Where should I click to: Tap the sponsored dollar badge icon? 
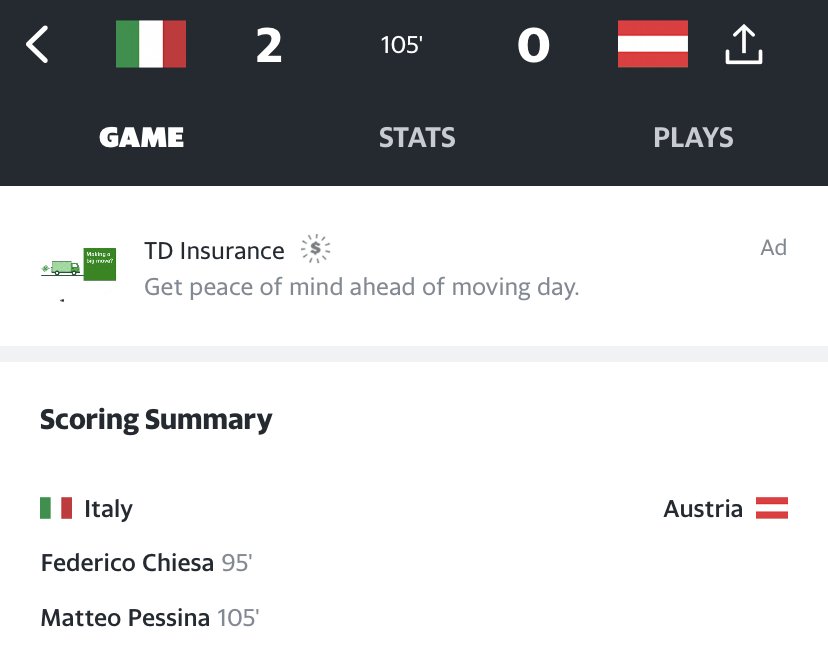315,248
